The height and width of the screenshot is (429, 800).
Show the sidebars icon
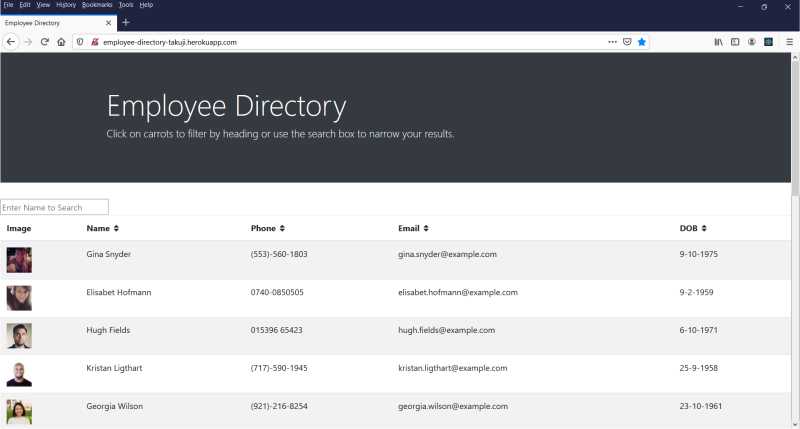(735, 42)
